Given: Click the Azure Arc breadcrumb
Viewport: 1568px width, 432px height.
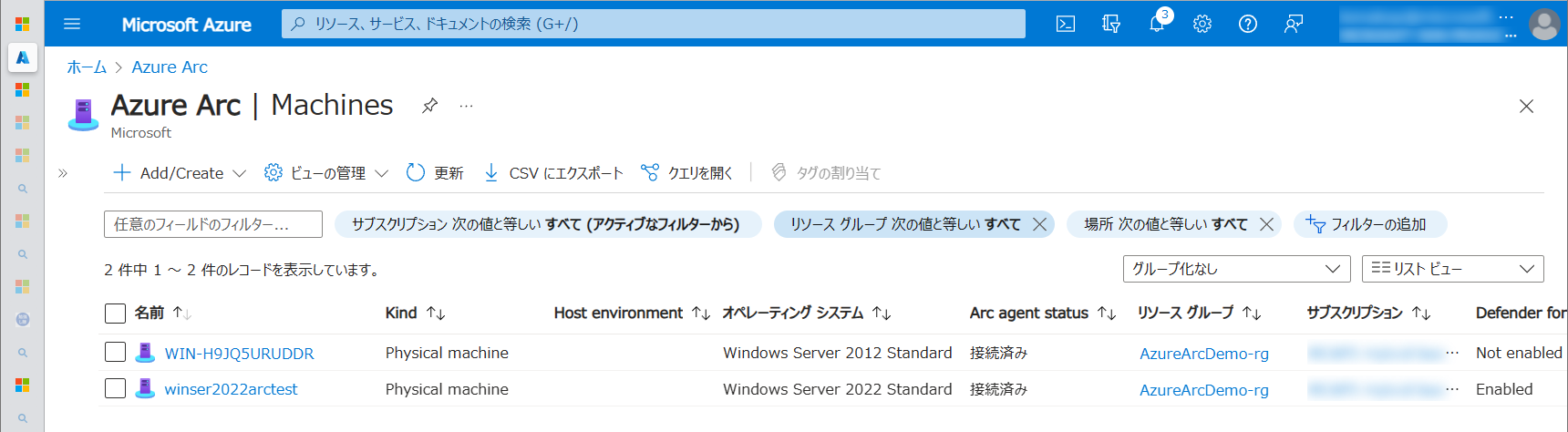Looking at the screenshot, I should pos(170,67).
